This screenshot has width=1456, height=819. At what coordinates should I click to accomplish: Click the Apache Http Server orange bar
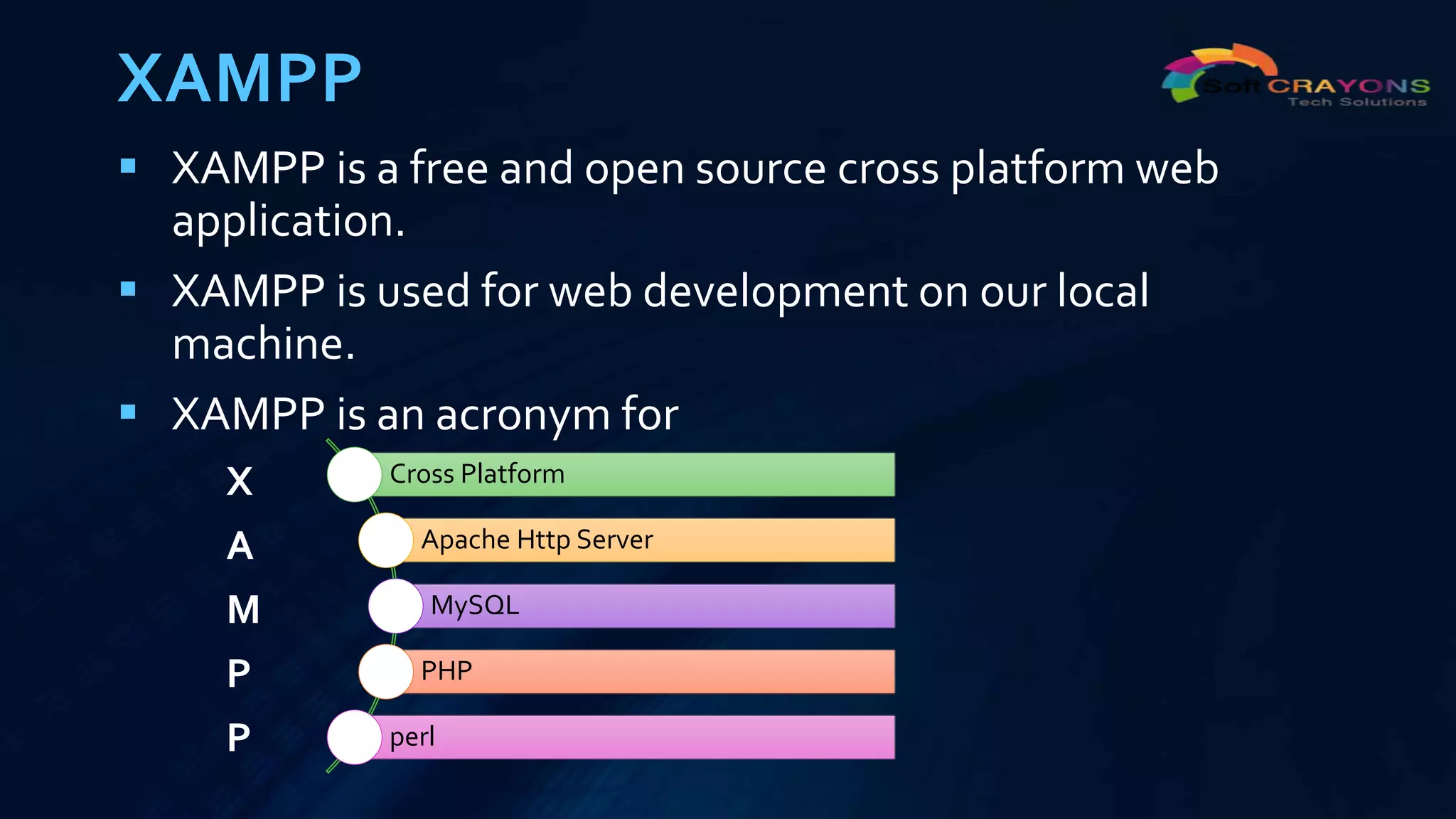648,540
